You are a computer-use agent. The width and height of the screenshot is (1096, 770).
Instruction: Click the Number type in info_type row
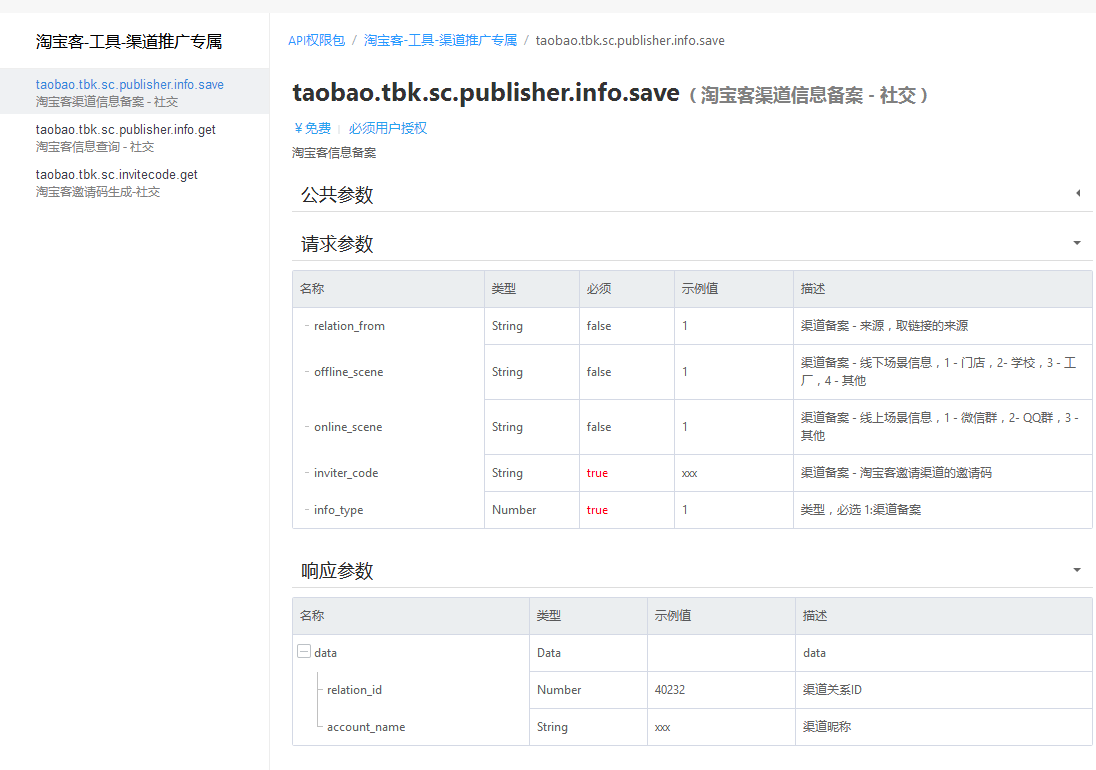(x=514, y=510)
